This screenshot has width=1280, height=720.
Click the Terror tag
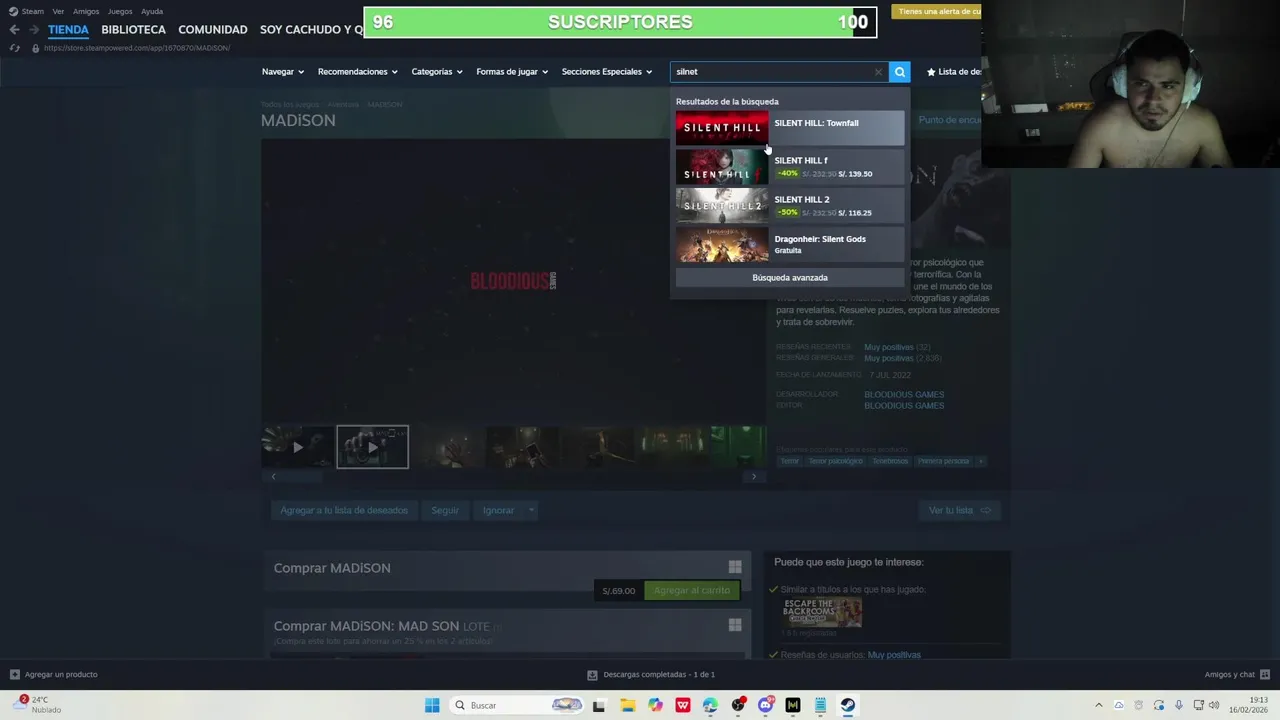tap(790, 461)
